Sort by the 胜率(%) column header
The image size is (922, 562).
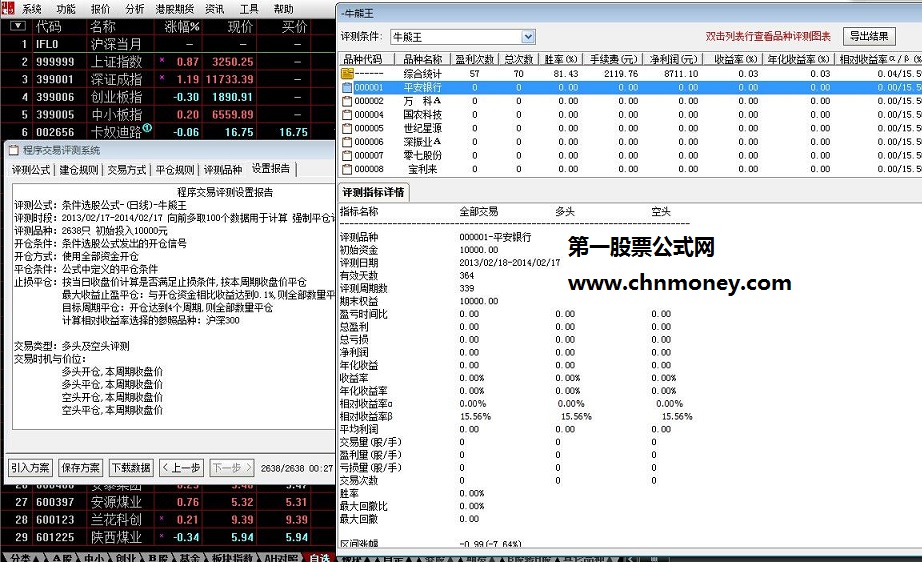[x=561, y=59]
